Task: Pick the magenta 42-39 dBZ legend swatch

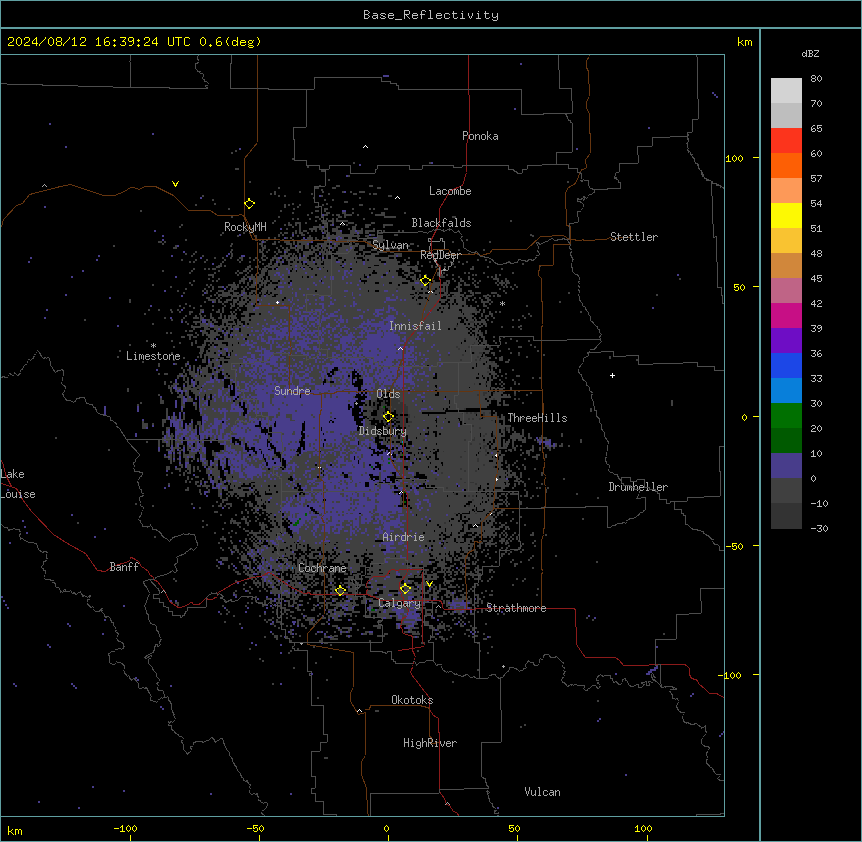Action: tap(786, 315)
